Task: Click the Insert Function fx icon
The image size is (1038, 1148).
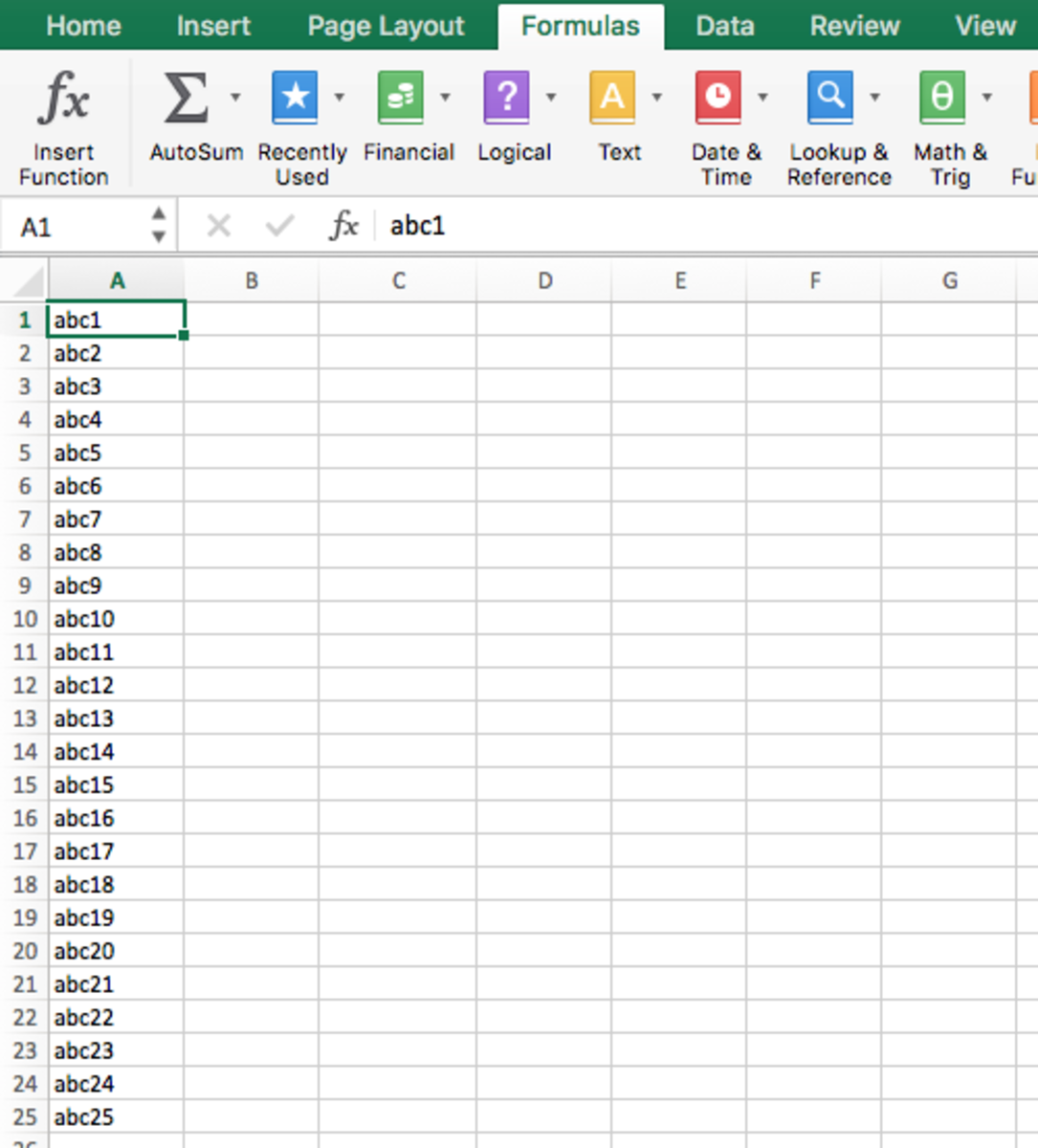Action: tap(63, 99)
